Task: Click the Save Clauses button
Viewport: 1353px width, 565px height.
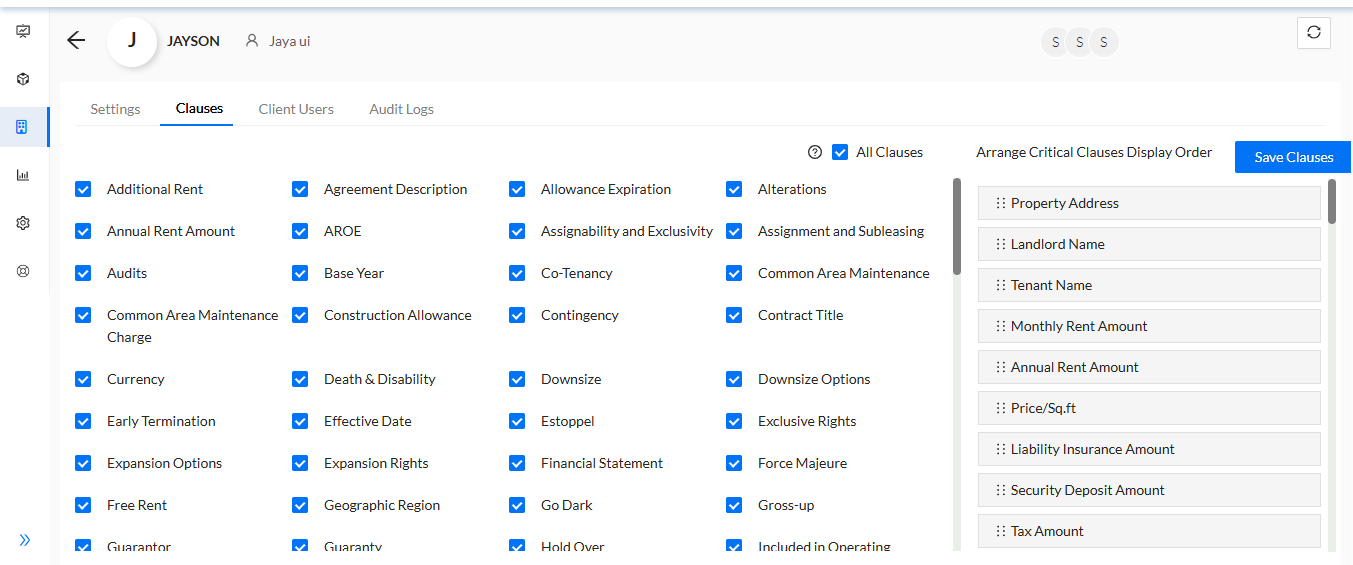Action: tap(1293, 157)
